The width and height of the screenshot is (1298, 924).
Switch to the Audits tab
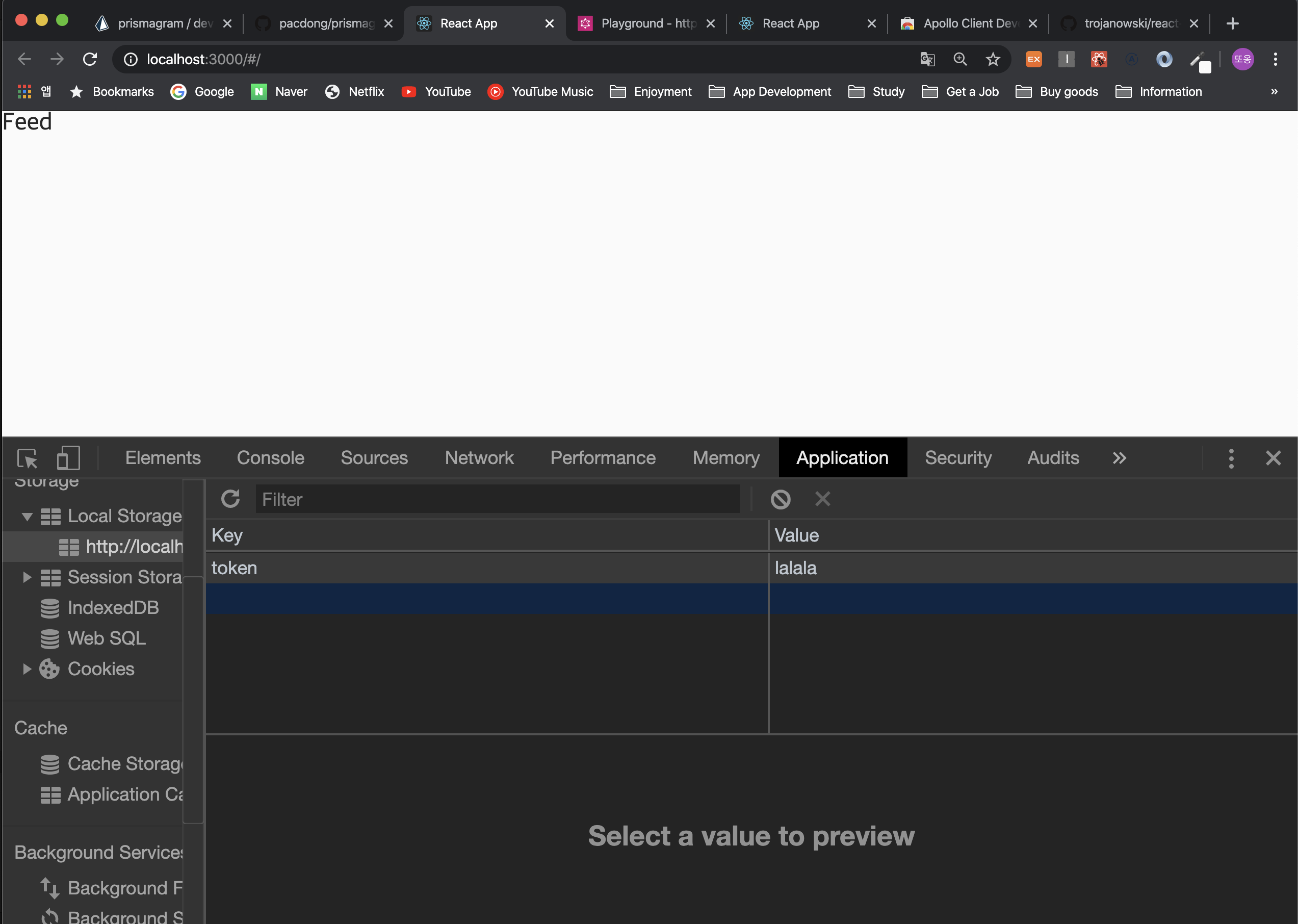[1053, 458]
